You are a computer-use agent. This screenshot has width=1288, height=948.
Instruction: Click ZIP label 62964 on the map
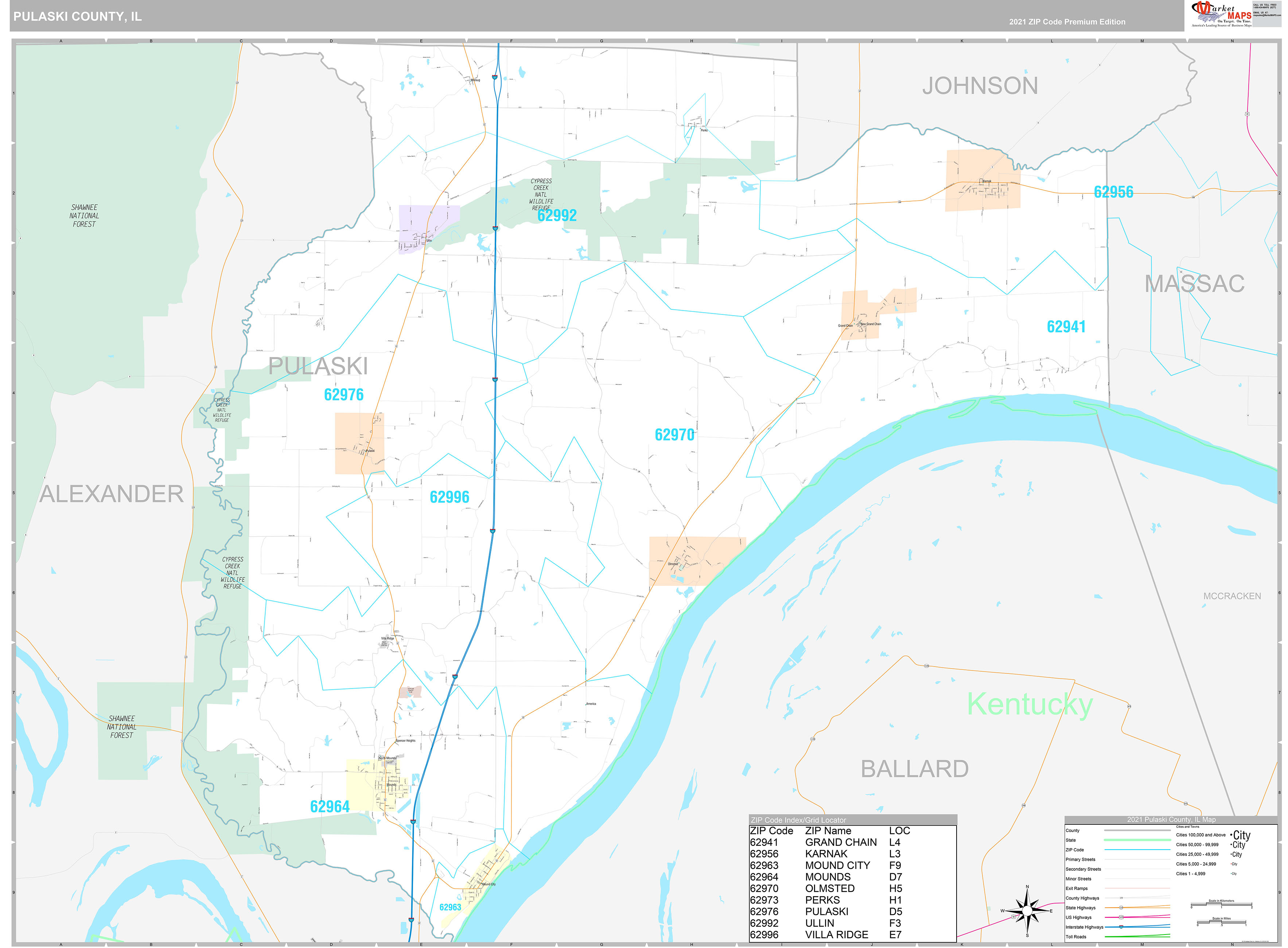click(x=329, y=807)
